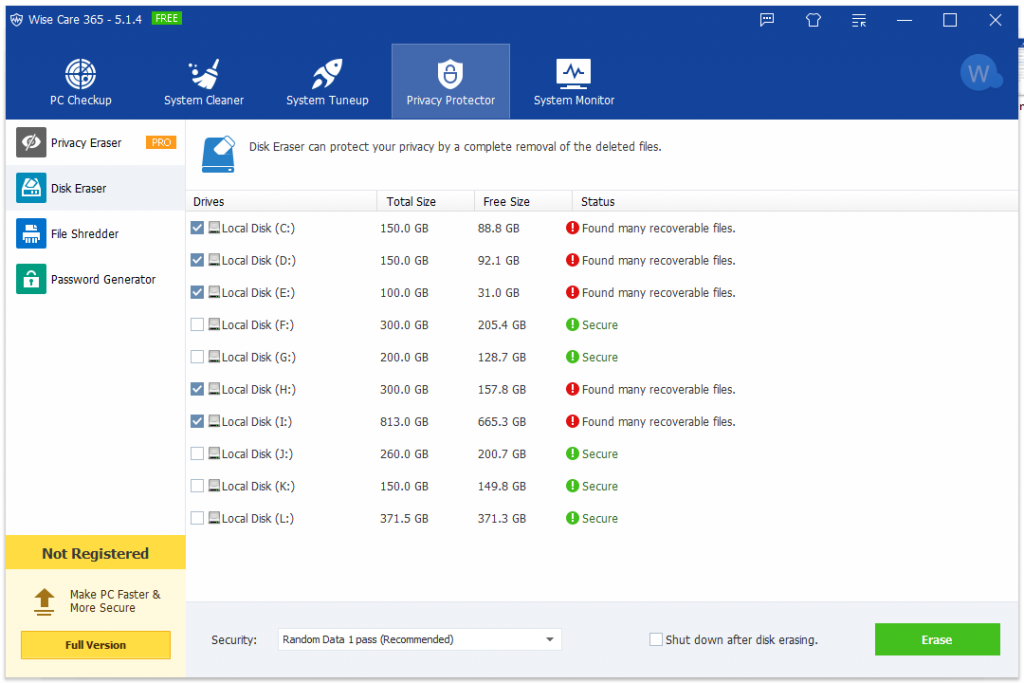Click the t-shirt skin icon to change theme
Image resolution: width=1024 pixels, height=683 pixels.
(x=812, y=20)
